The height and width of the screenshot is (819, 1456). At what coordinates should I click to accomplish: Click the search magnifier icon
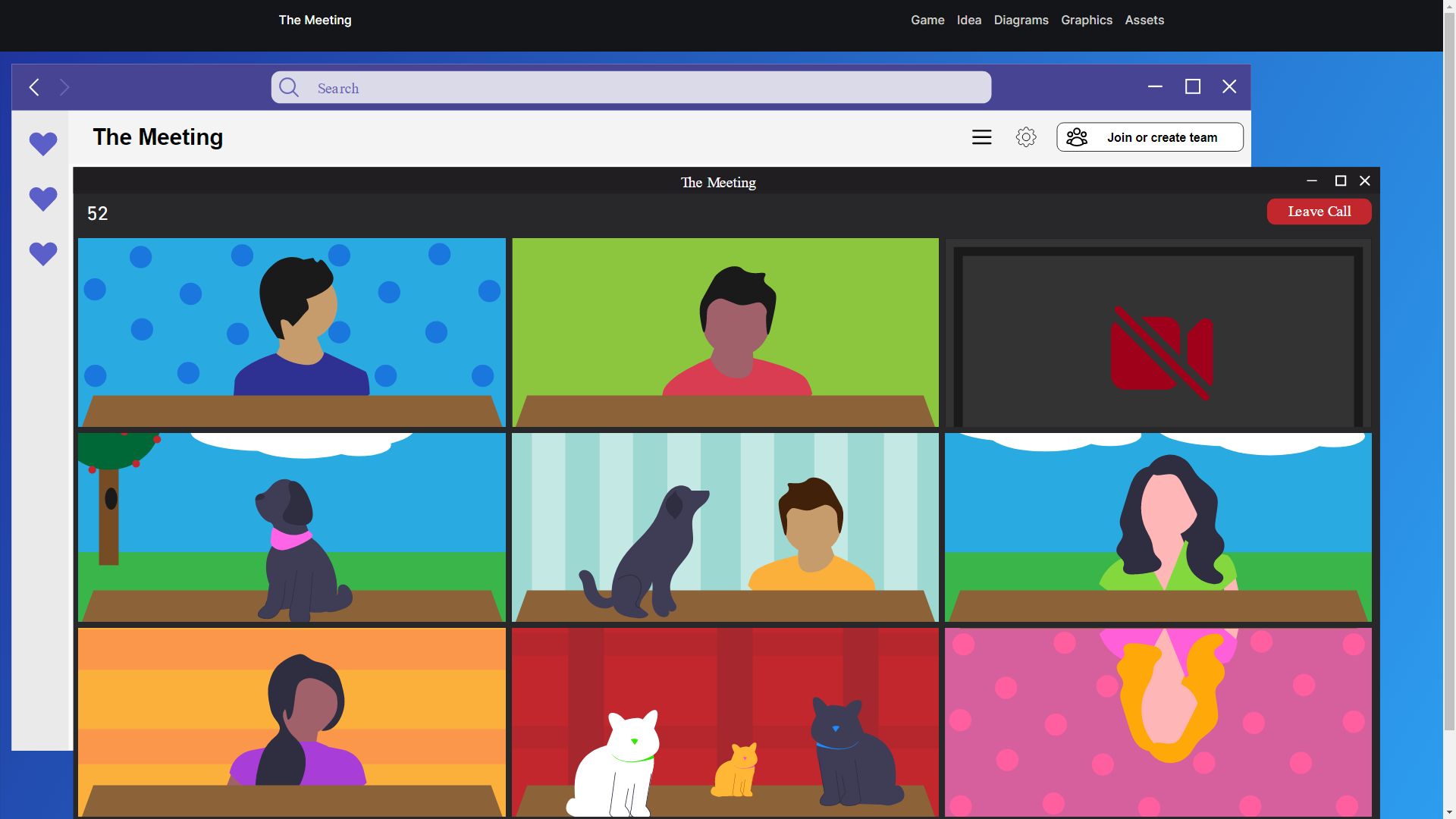click(289, 88)
